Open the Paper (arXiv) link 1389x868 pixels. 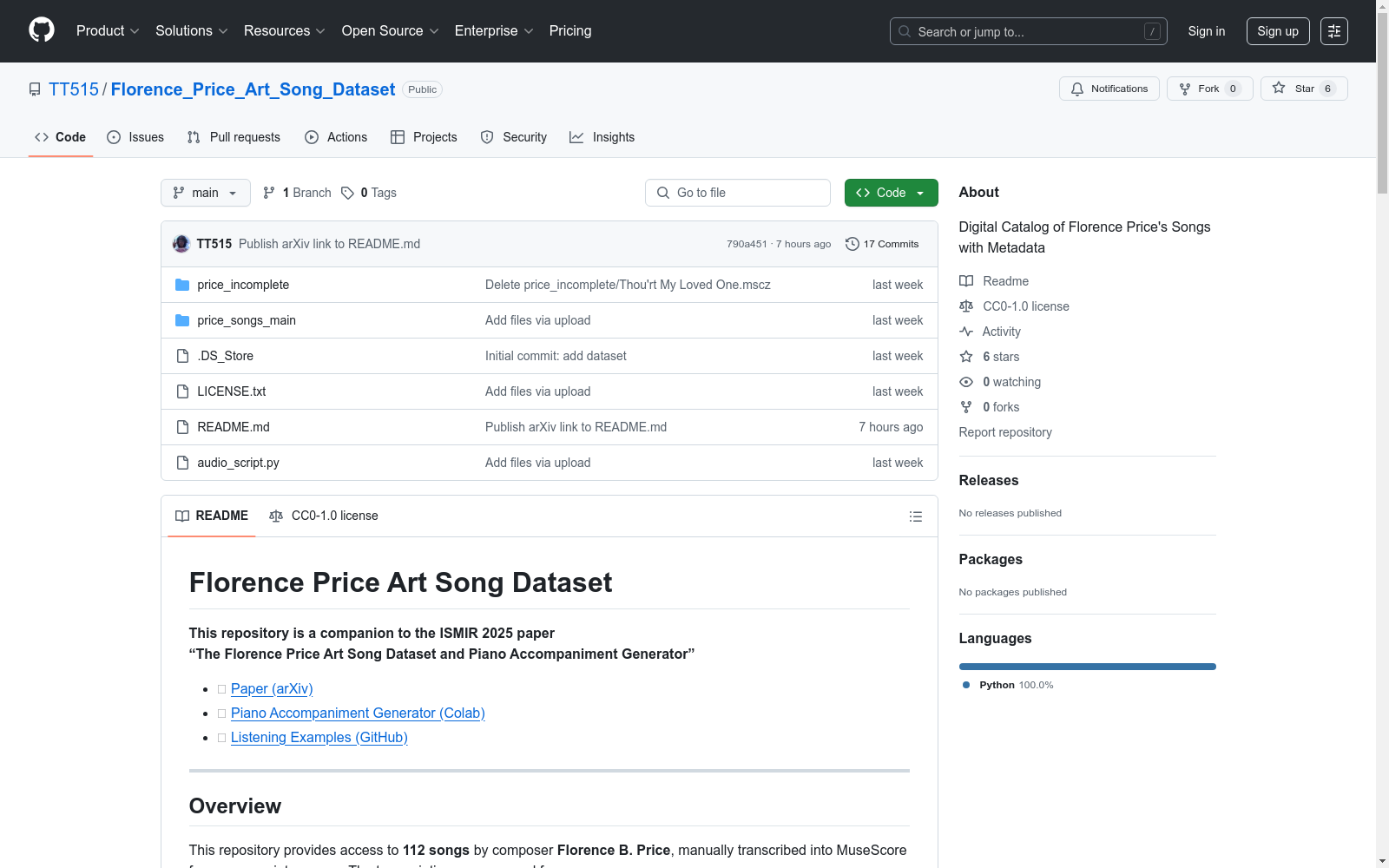tap(272, 688)
